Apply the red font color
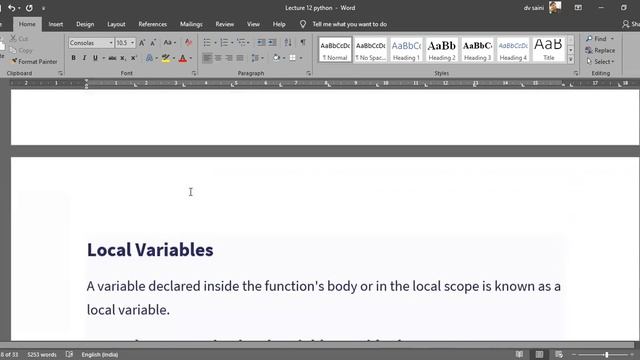This screenshot has width=640, height=360. (183, 58)
